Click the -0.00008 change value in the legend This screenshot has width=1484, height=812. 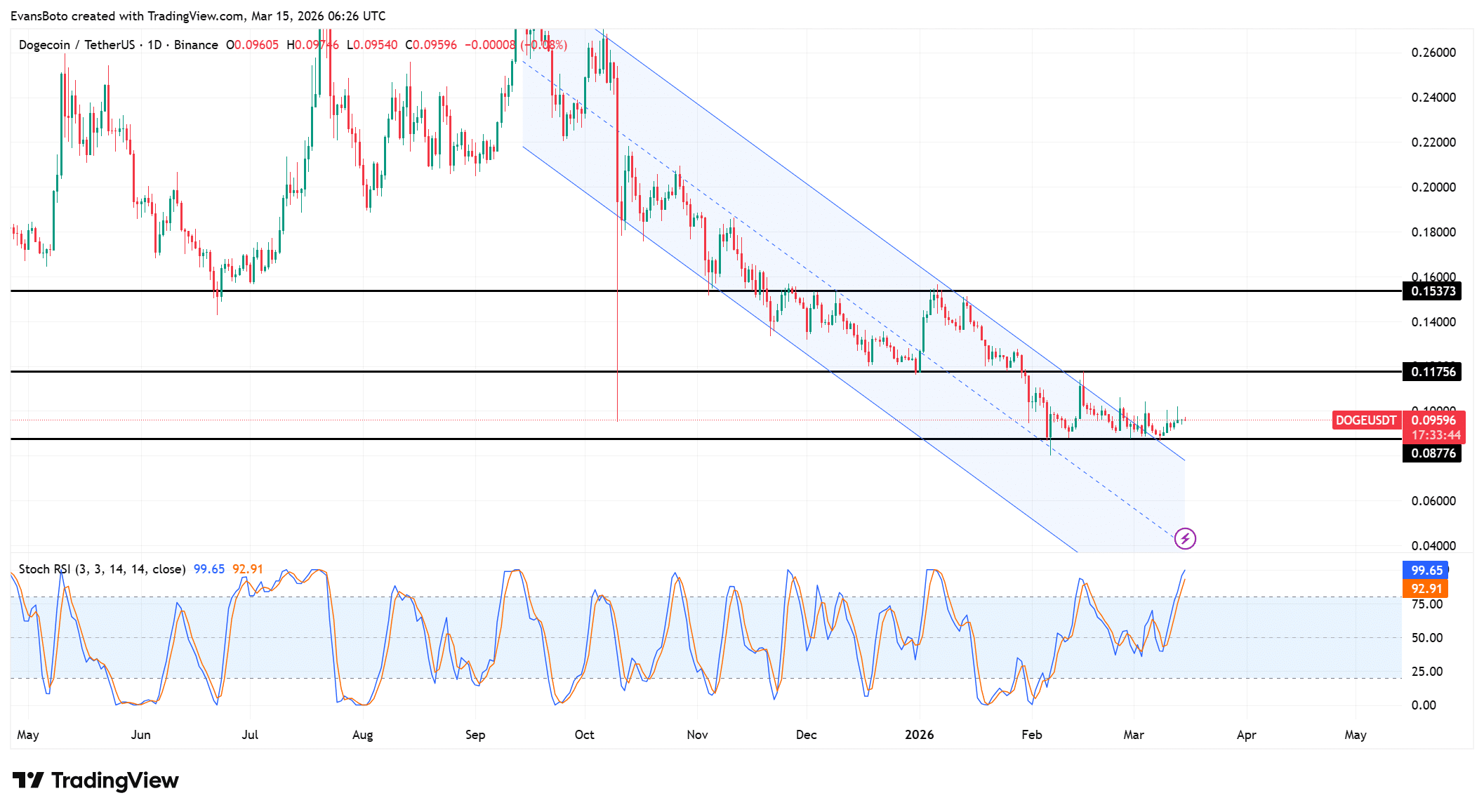pyautogui.click(x=489, y=44)
